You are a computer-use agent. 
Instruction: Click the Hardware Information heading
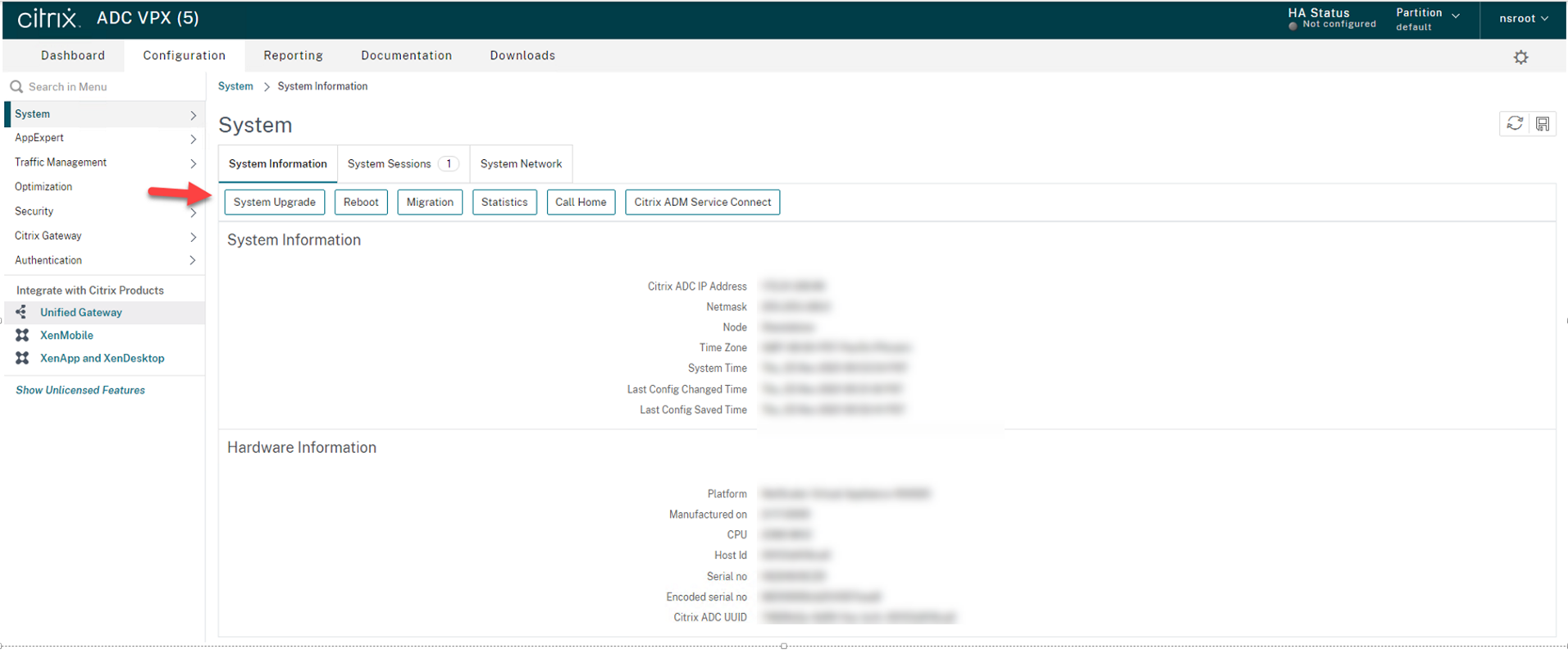point(302,448)
